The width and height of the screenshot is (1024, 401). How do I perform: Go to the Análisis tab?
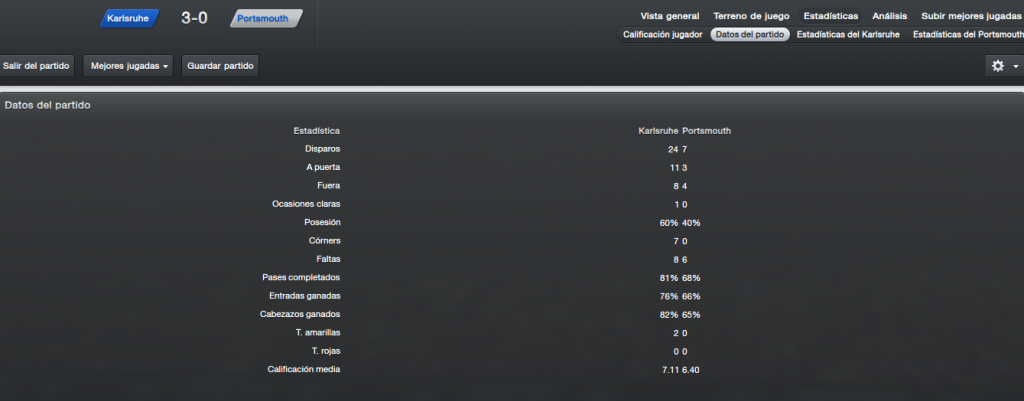(889, 16)
